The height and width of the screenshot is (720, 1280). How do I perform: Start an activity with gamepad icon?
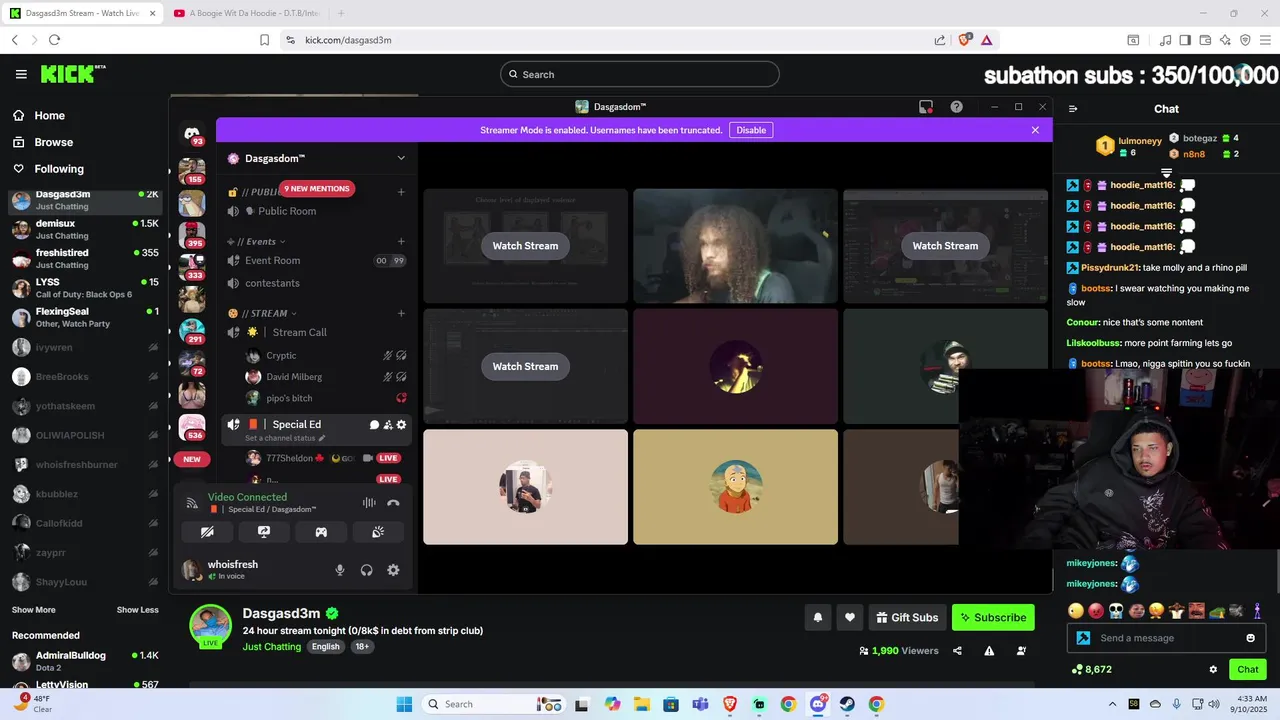(x=321, y=532)
